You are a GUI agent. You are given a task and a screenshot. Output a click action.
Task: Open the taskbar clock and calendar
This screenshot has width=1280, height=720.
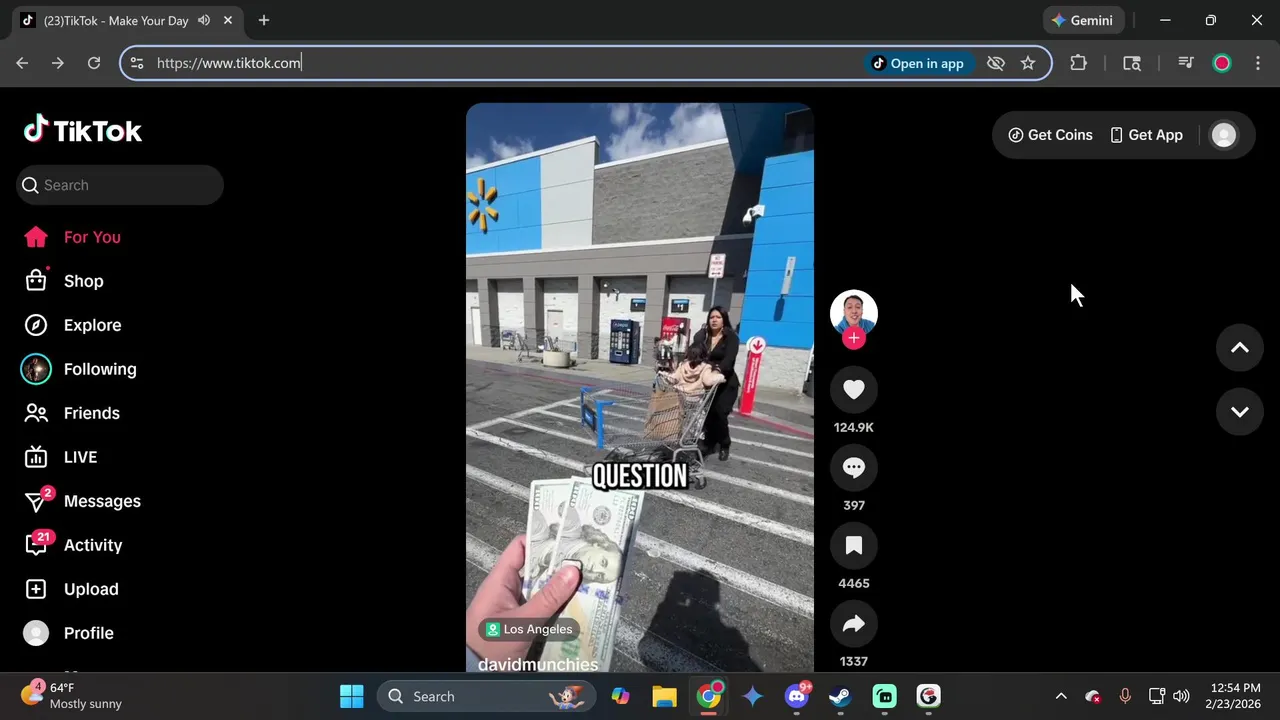(x=1235, y=696)
